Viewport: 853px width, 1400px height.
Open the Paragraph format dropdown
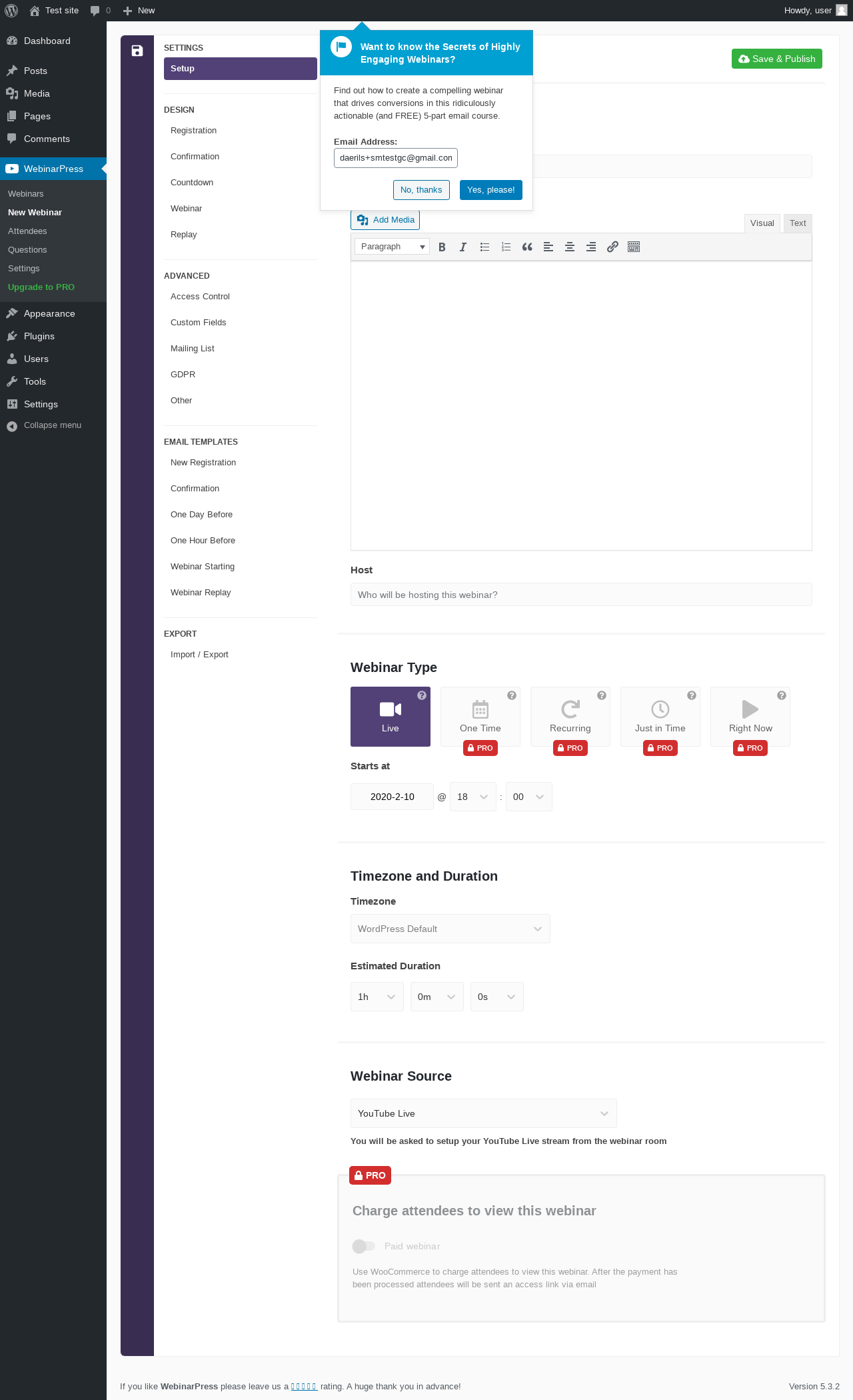(x=392, y=247)
